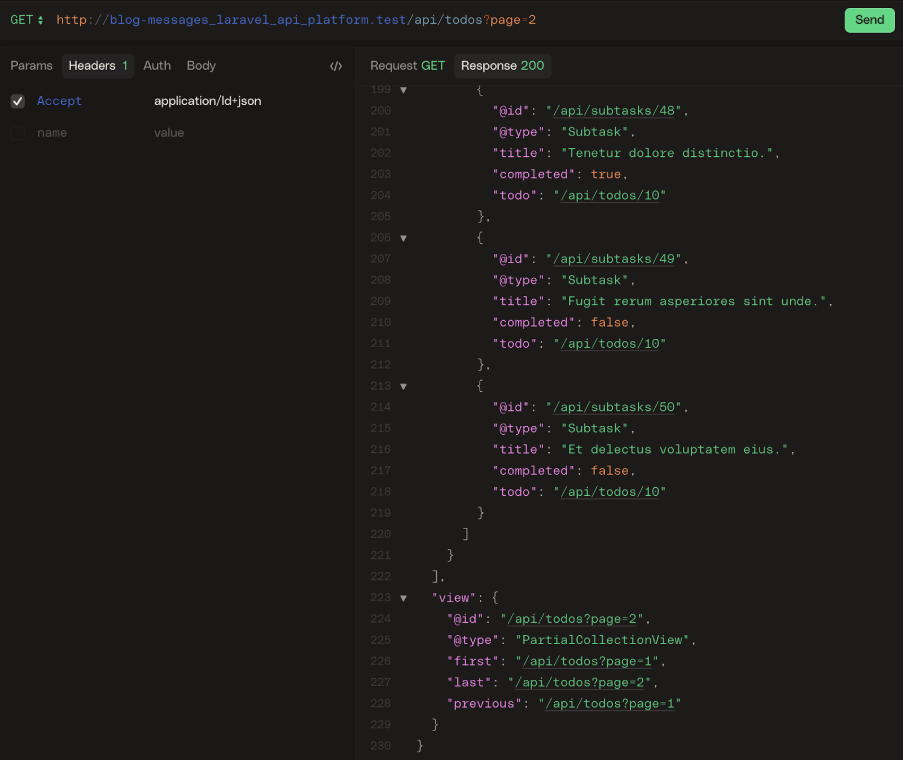904x760 pixels.
Task: Follow the /api/subtasks/48 link
Action: pyautogui.click(x=614, y=111)
